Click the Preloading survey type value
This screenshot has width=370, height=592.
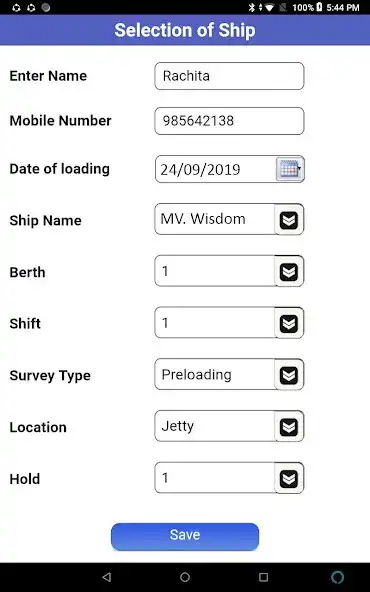196,375
